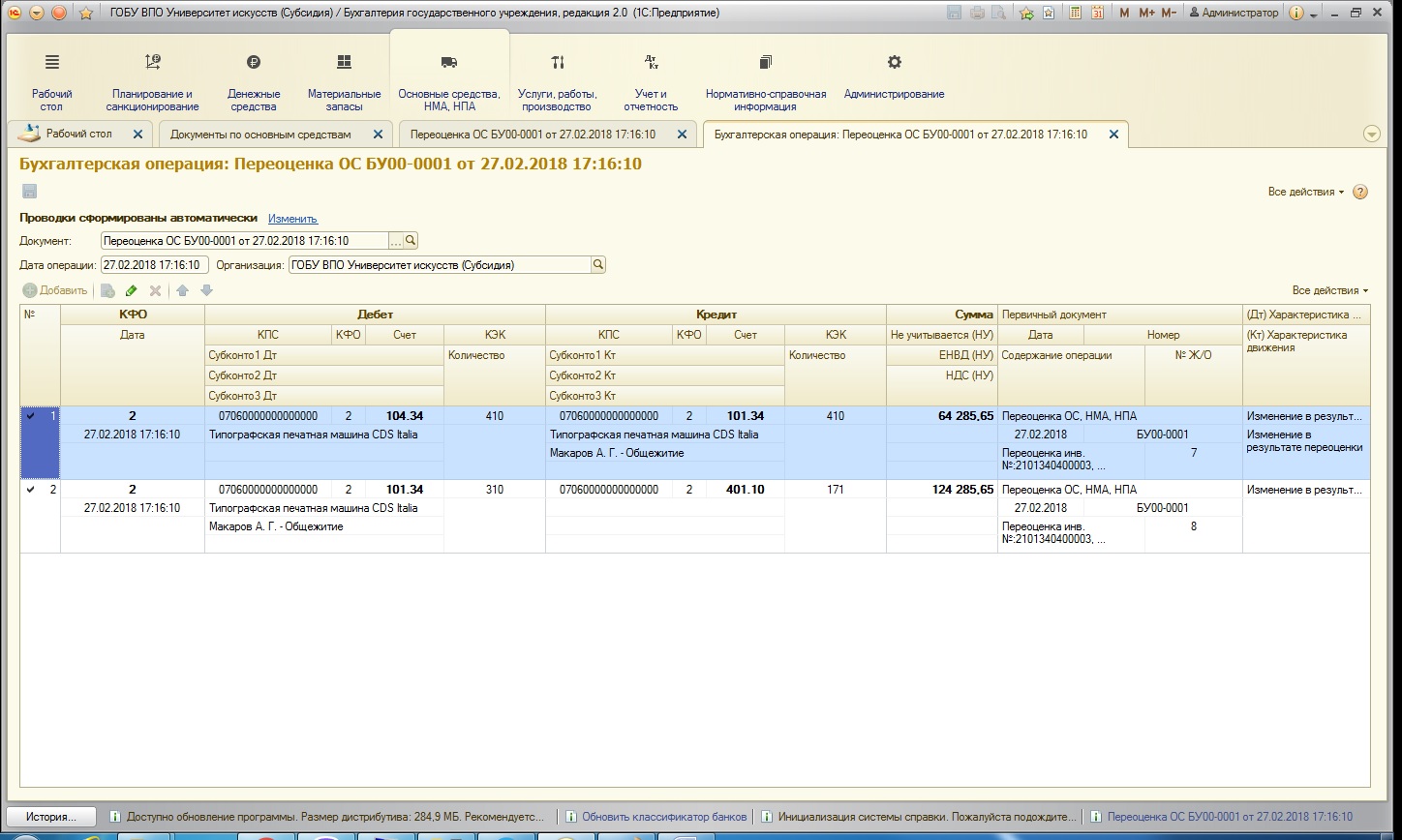Open the Денежные средства section
Screen dimensions: 1402x840
click(254, 81)
